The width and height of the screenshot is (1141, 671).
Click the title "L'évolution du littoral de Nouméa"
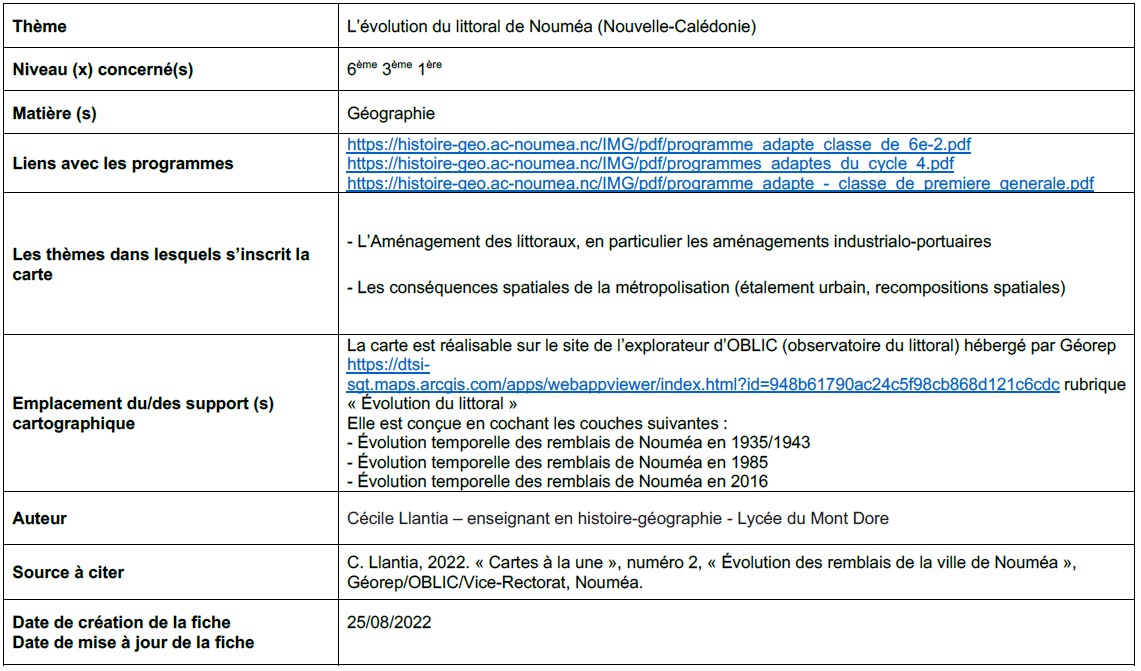tap(551, 27)
